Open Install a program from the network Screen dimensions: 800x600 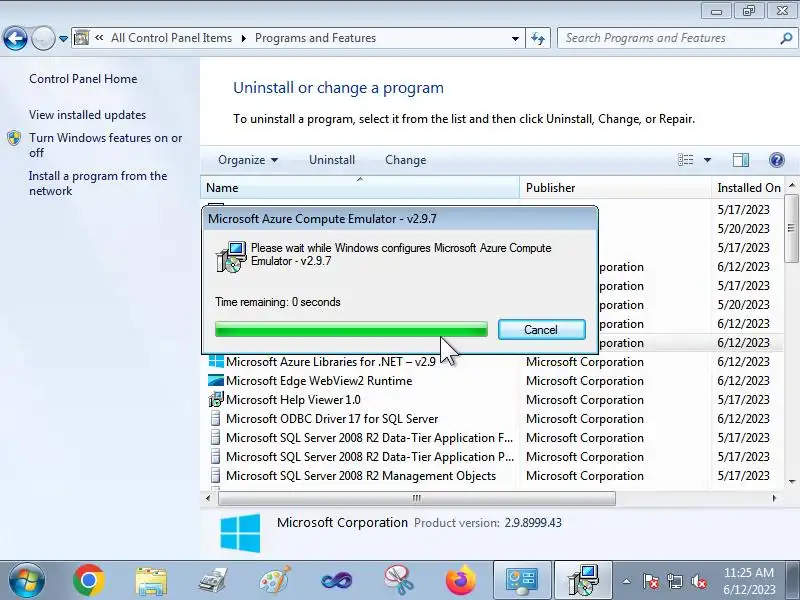98,183
